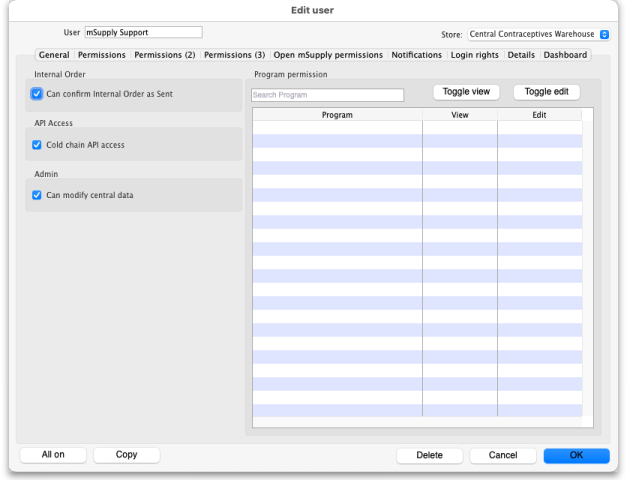The width and height of the screenshot is (627, 480).
Task: Click the Toggle view button
Action: 466,92
